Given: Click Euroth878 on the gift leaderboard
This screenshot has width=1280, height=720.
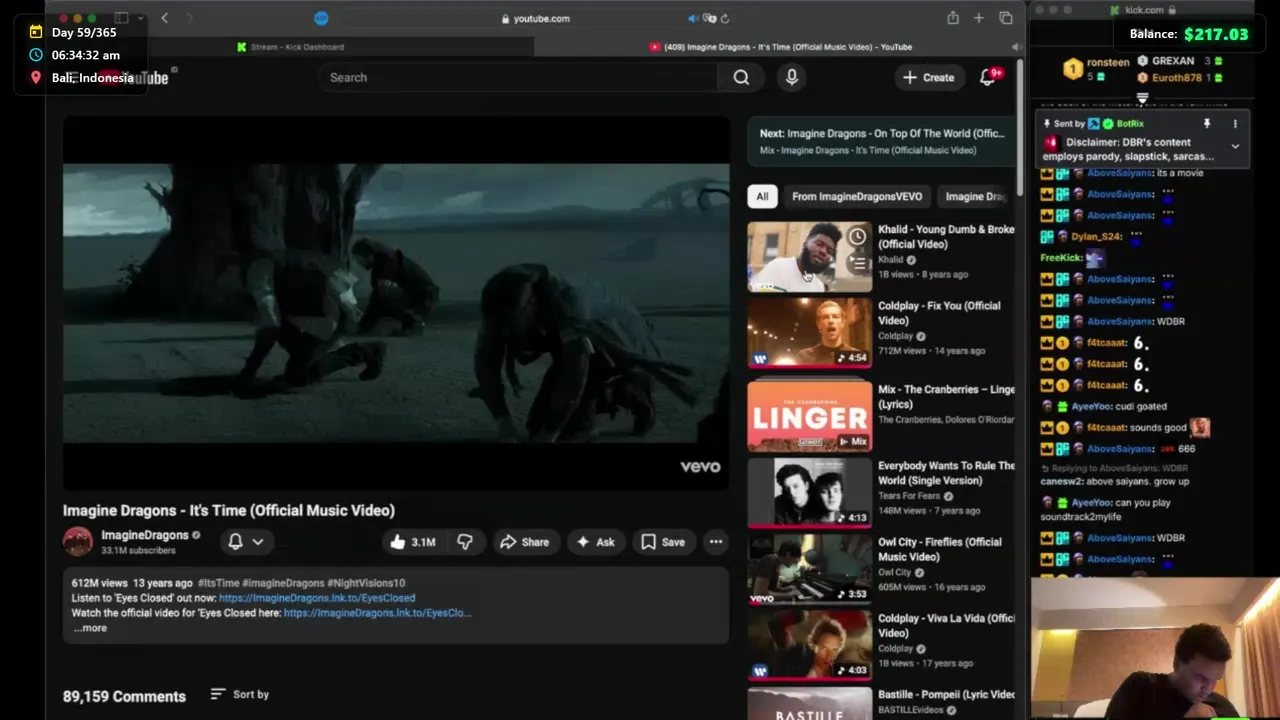Looking at the screenshot, I should point(1176,77).
